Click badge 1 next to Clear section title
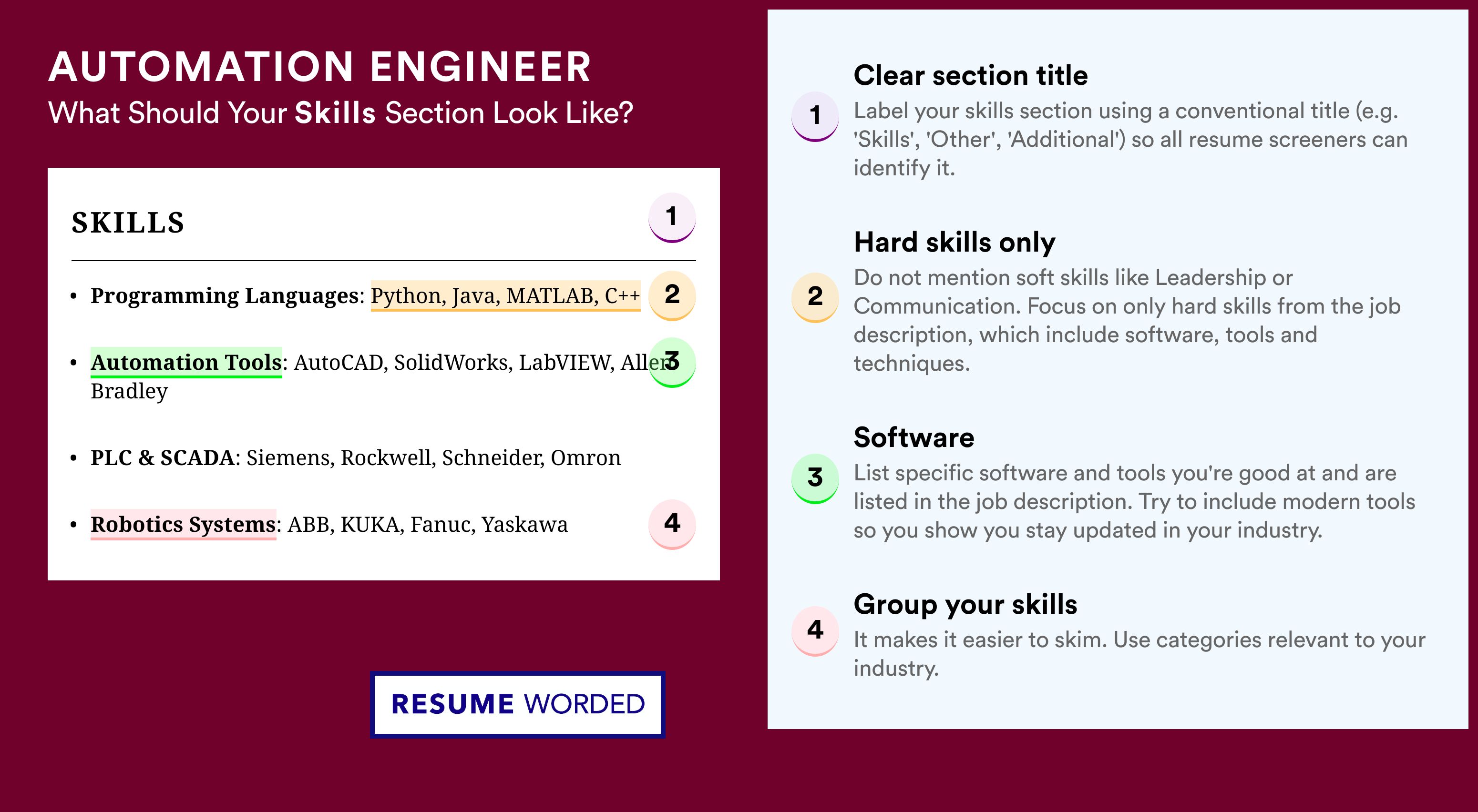 [x=815, y=116]
